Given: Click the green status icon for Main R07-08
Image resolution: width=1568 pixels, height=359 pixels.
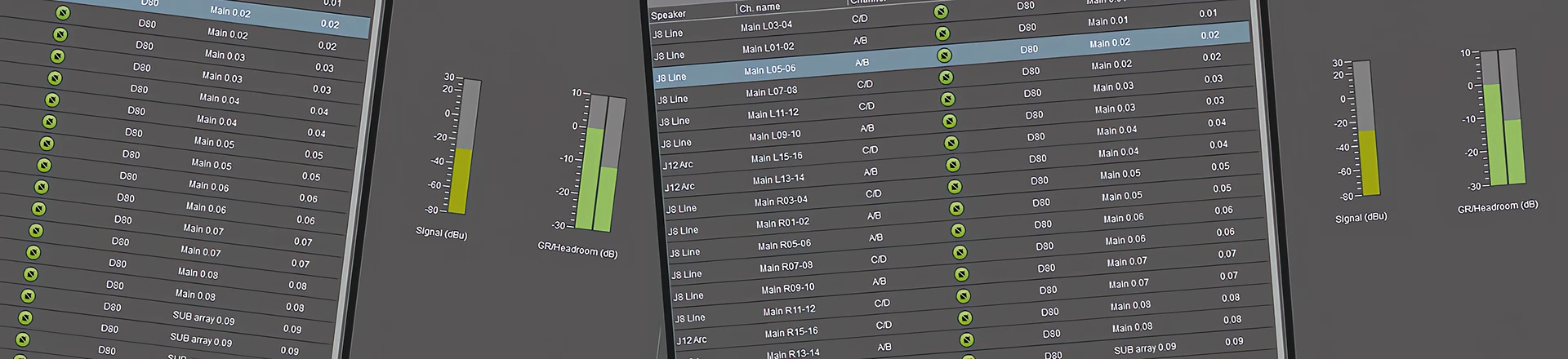Looking at the screenshot, I should pyautogui.click(x=960, y=253).
